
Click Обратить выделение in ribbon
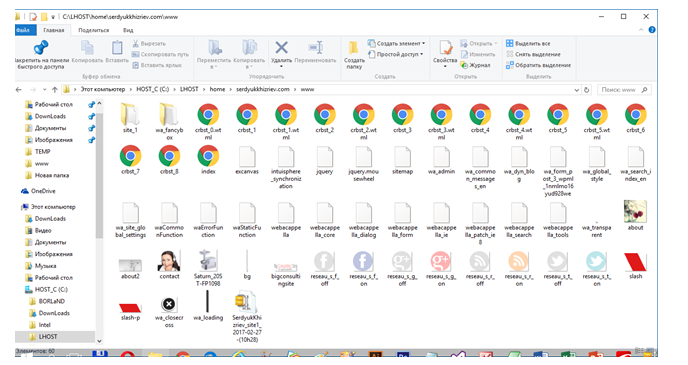point(538,65)
